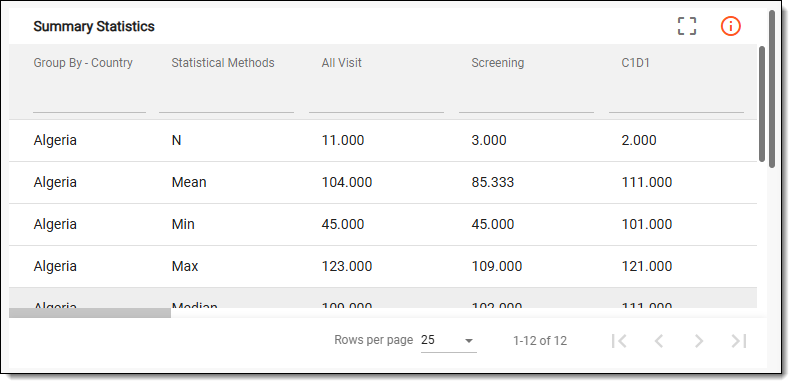The height and width of the screenshot is (386, 794).
Task: Click the All Visit column header
Action: click(x=342, y=63)
